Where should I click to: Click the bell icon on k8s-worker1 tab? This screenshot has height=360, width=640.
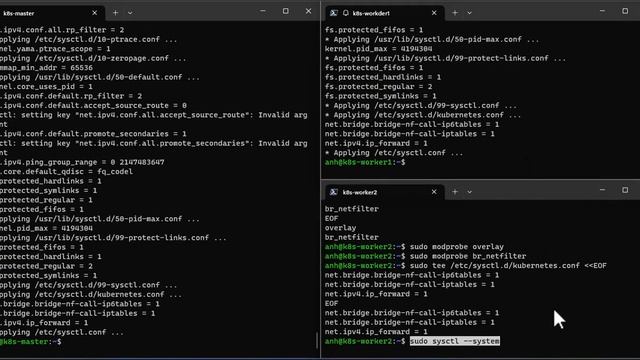346,13
